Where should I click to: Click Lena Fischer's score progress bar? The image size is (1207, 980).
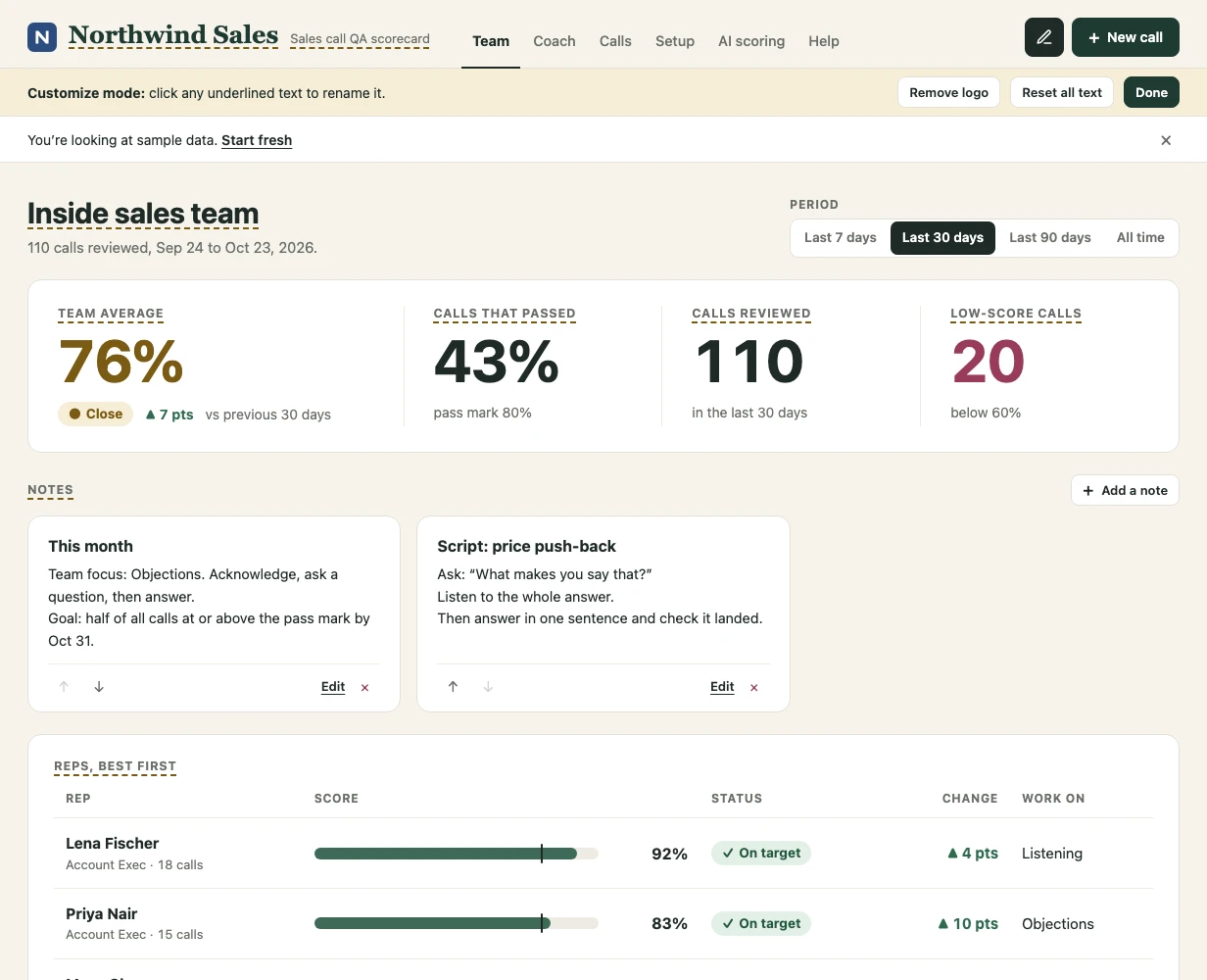click(457, 854)
